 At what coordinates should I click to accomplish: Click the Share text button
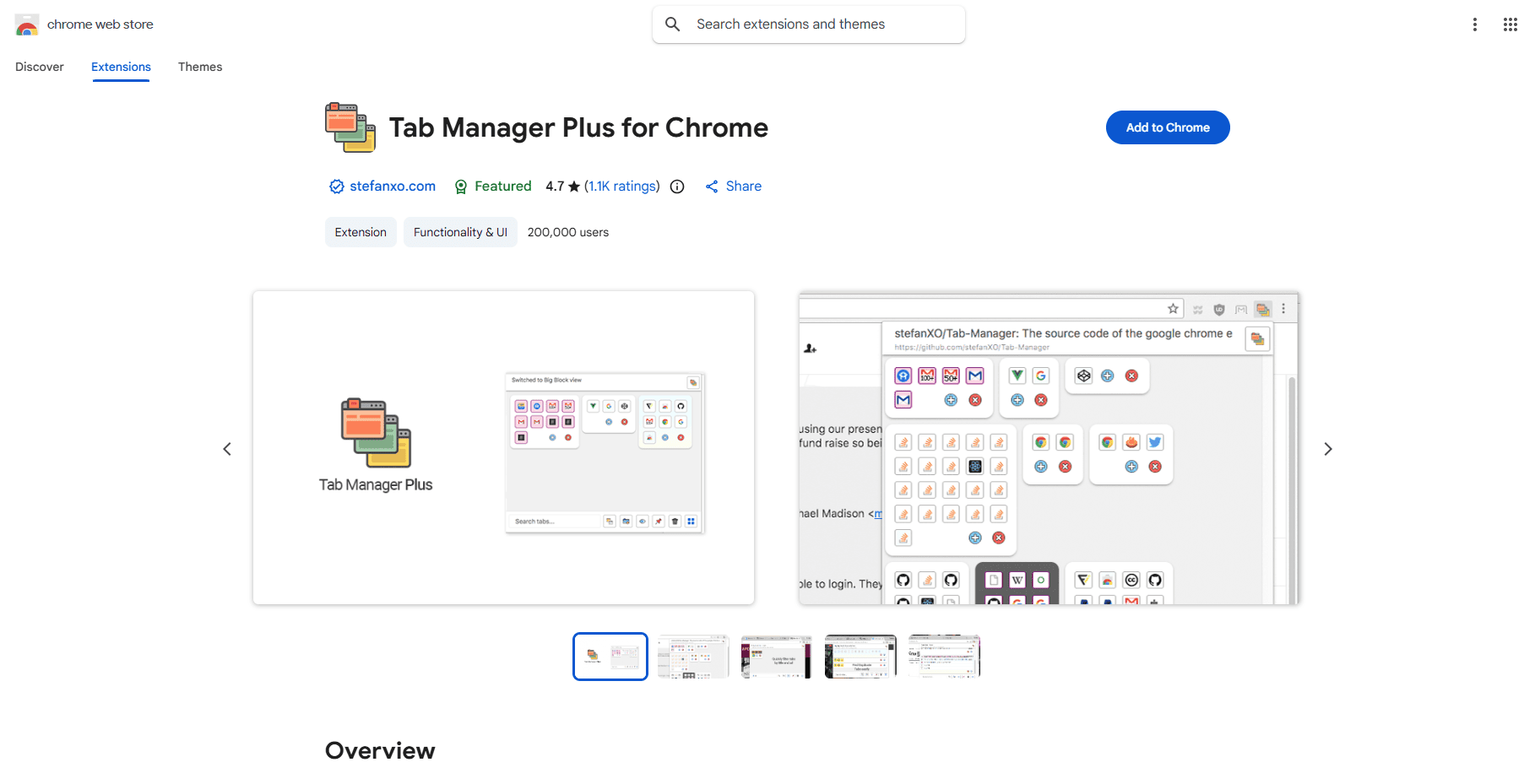point(744,187)
